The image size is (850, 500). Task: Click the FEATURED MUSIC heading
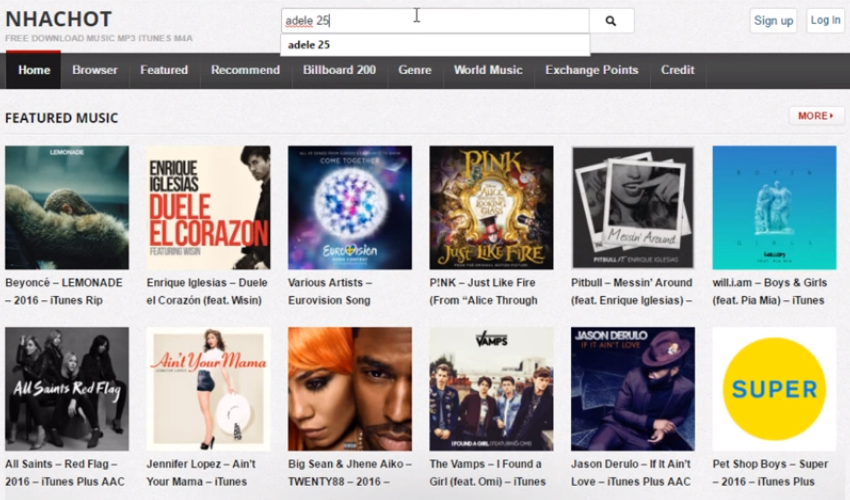click(x=62, y=118)
